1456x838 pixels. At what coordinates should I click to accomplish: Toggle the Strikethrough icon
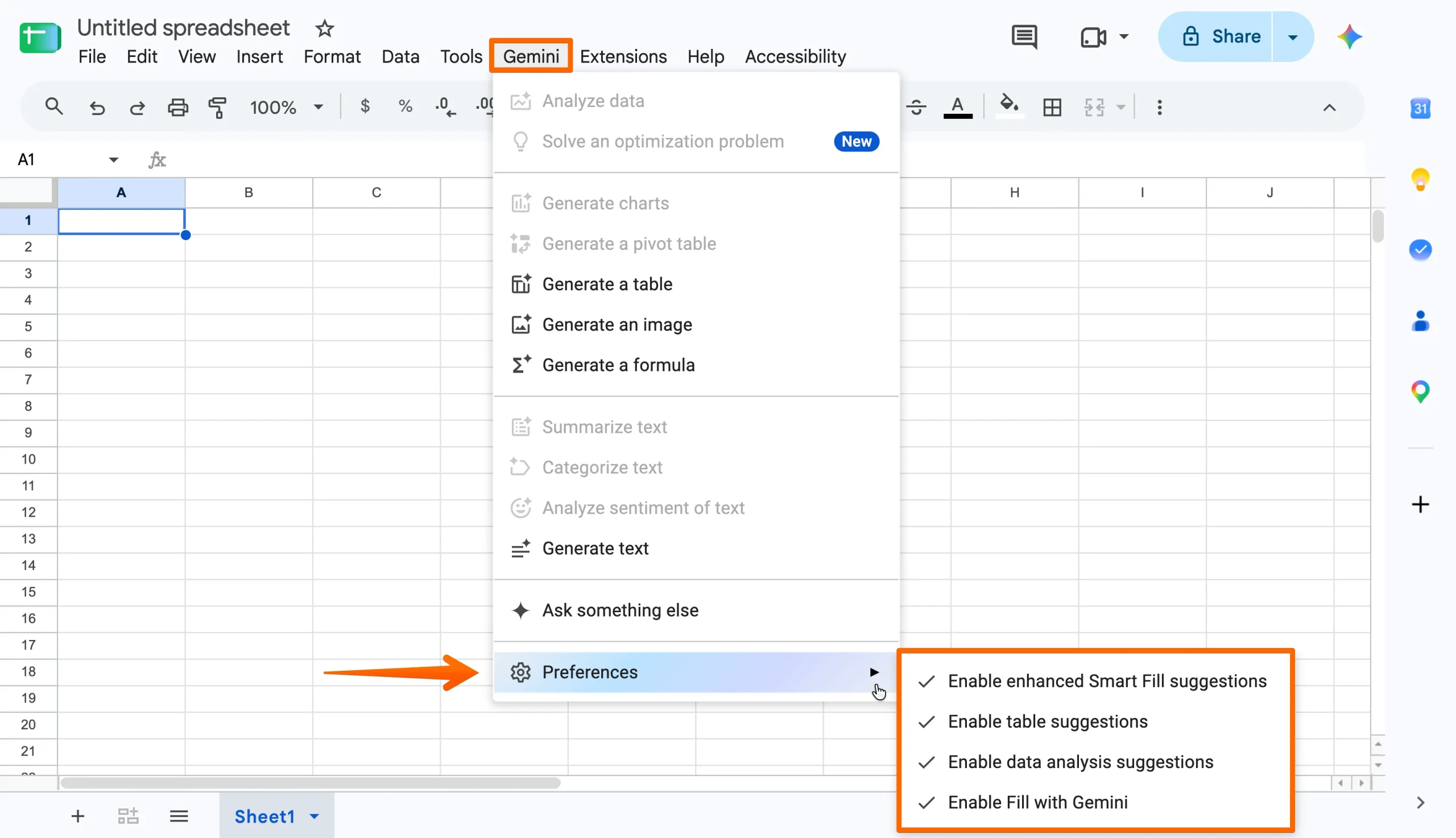[916, 107]
